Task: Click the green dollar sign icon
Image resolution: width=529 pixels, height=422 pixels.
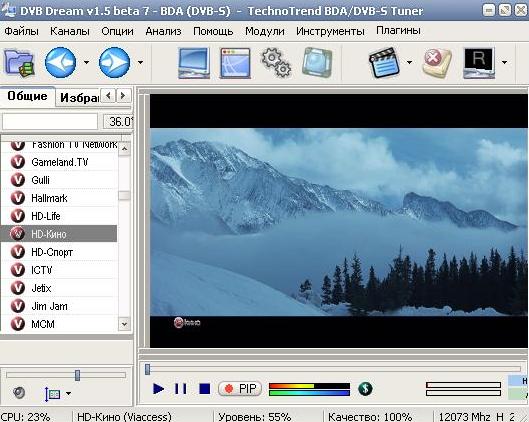Action: coord(365,389)
